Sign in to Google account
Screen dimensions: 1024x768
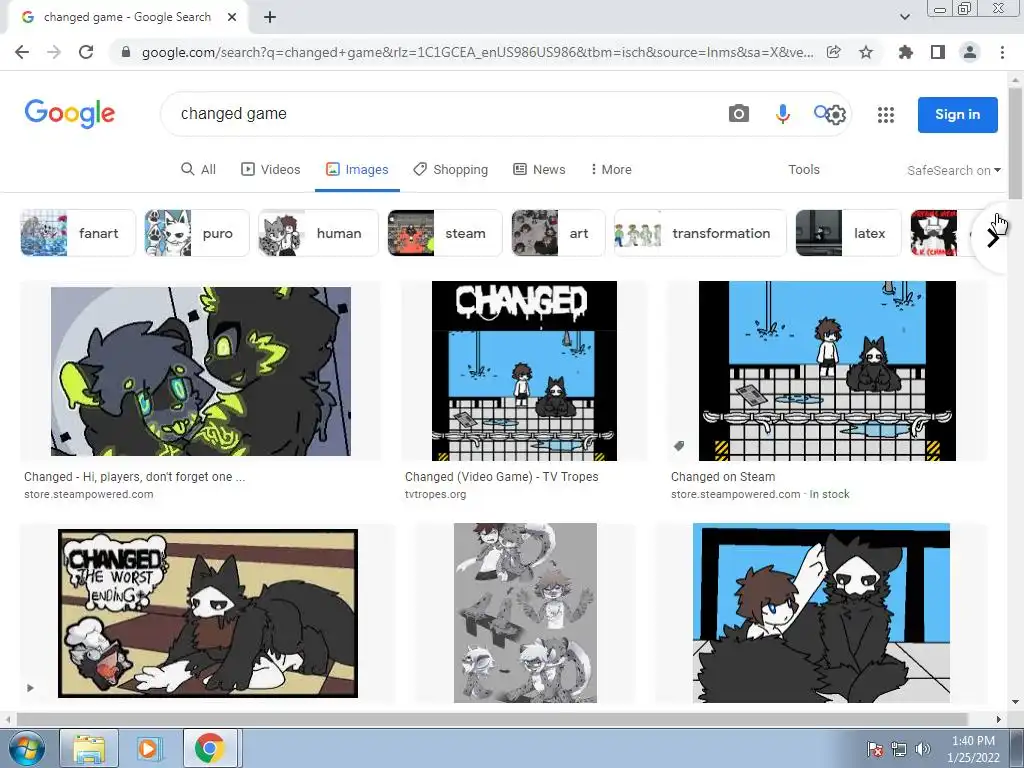click(x=957, y=114)
